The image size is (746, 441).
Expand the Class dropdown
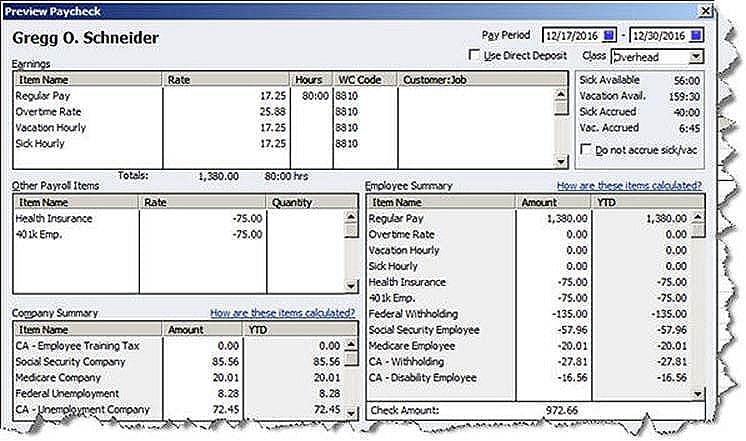point(696,57)
